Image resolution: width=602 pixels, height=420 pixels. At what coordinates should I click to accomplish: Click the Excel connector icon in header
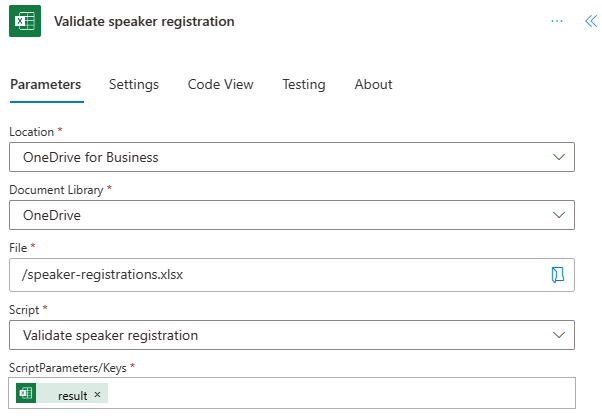pyautogui.click(x=25, y=21)
